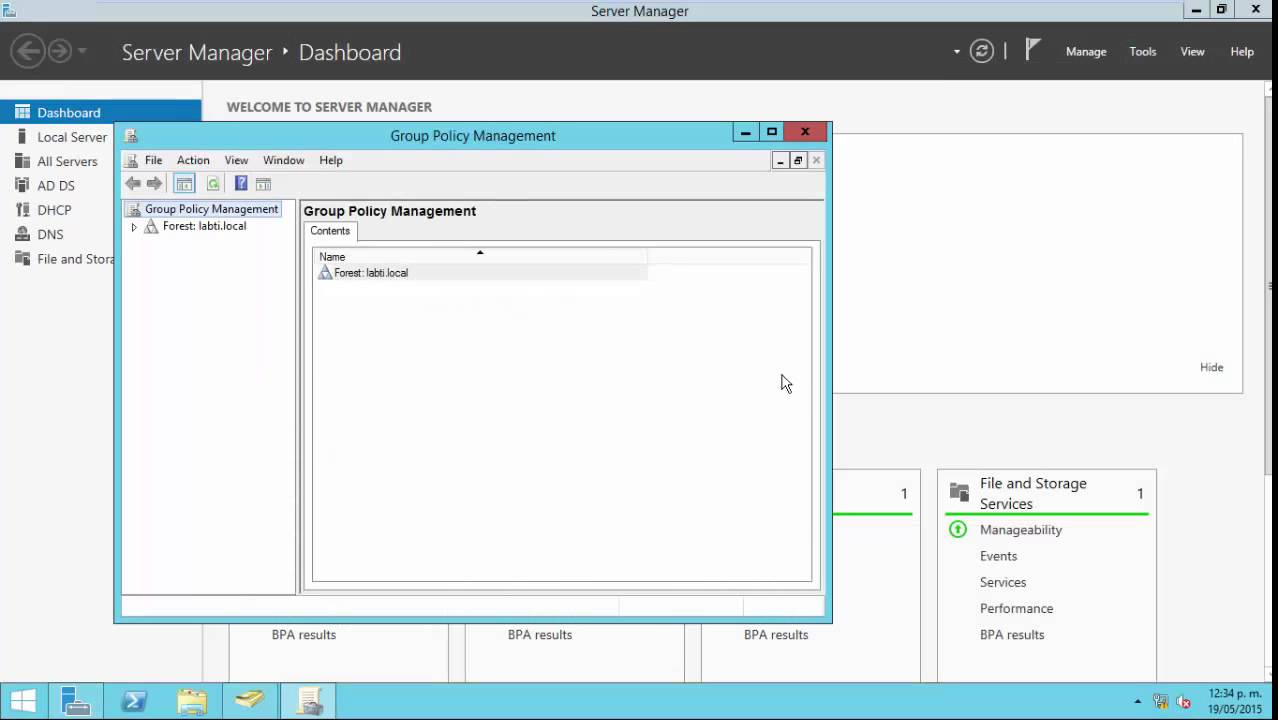Open Server Manager's Manage menu
Viewport: 1278px width, 720px height.
pos(1086,52)
